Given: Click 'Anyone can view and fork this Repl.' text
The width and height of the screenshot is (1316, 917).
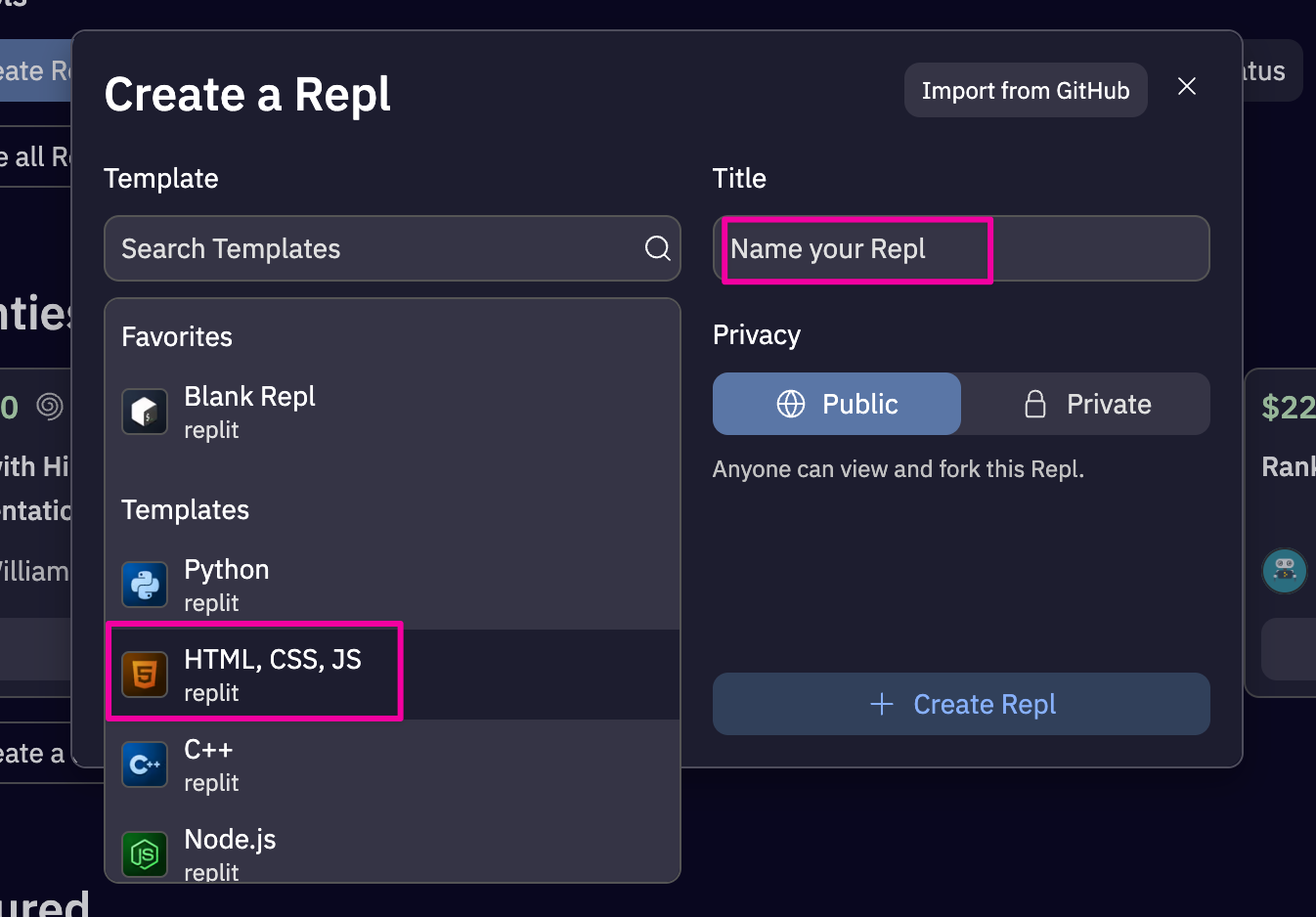Looking at the screenshot, I should click(899, 469).
